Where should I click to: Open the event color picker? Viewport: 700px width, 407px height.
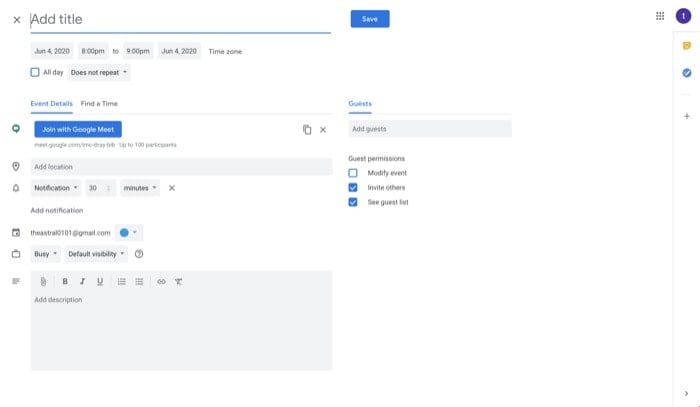(x=129, y=233)
